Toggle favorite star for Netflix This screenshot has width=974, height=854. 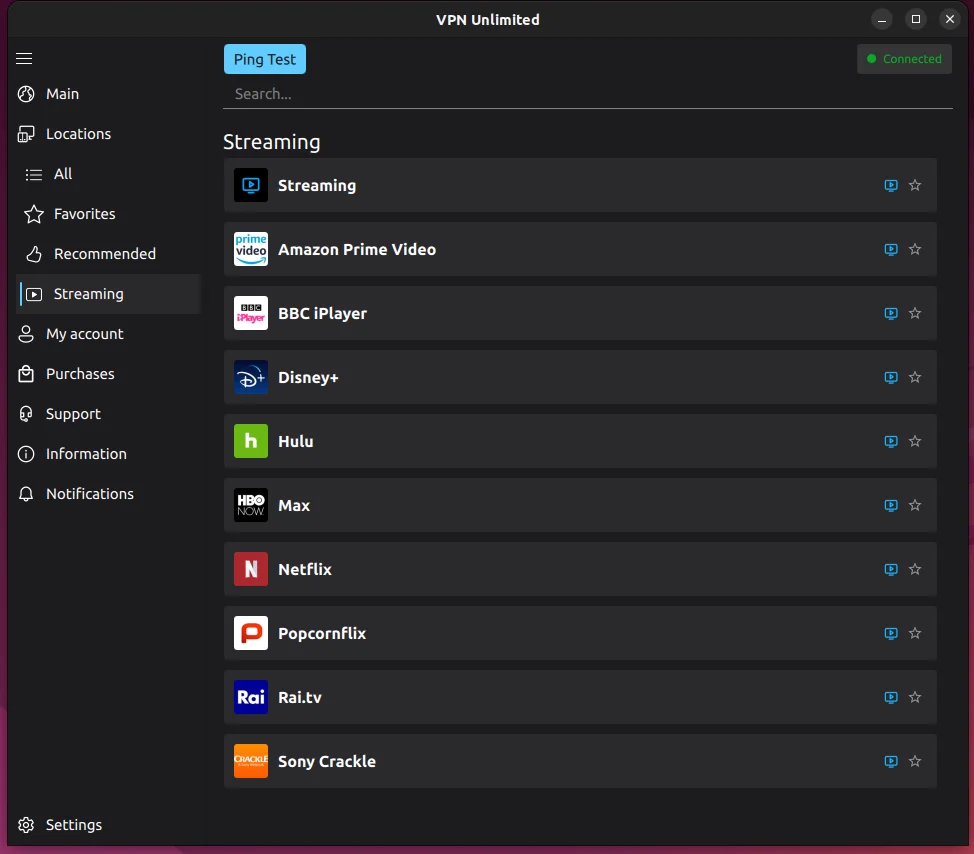coord(915,569)
